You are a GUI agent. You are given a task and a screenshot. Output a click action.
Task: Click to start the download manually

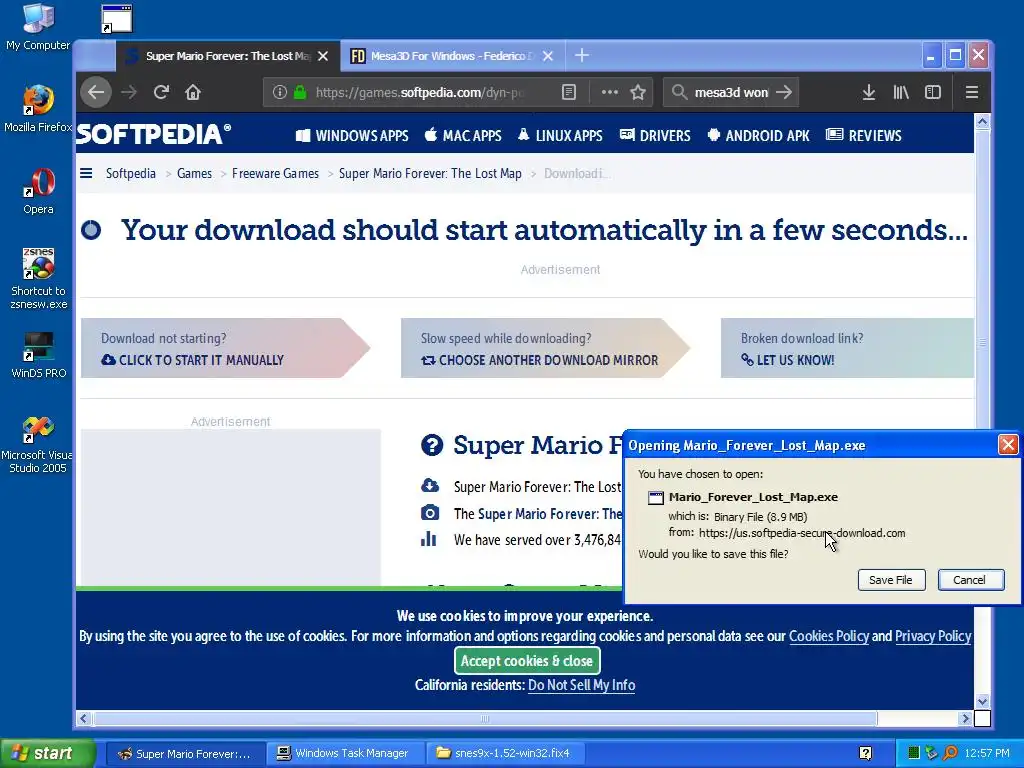pos(193,360)
